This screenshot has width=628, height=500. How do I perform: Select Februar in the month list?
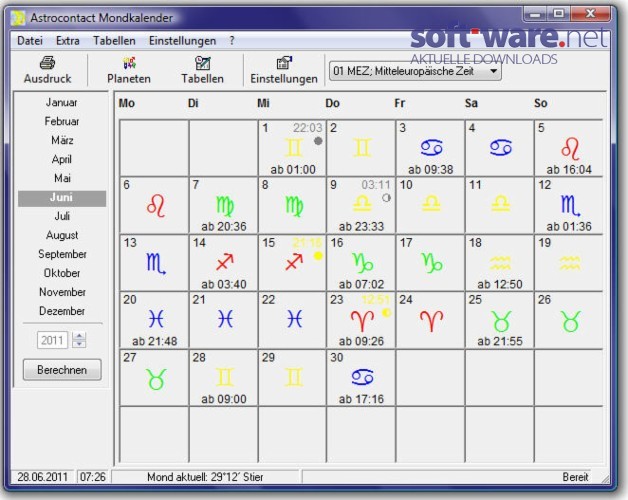pyautogui.click(x=62, y=121)
